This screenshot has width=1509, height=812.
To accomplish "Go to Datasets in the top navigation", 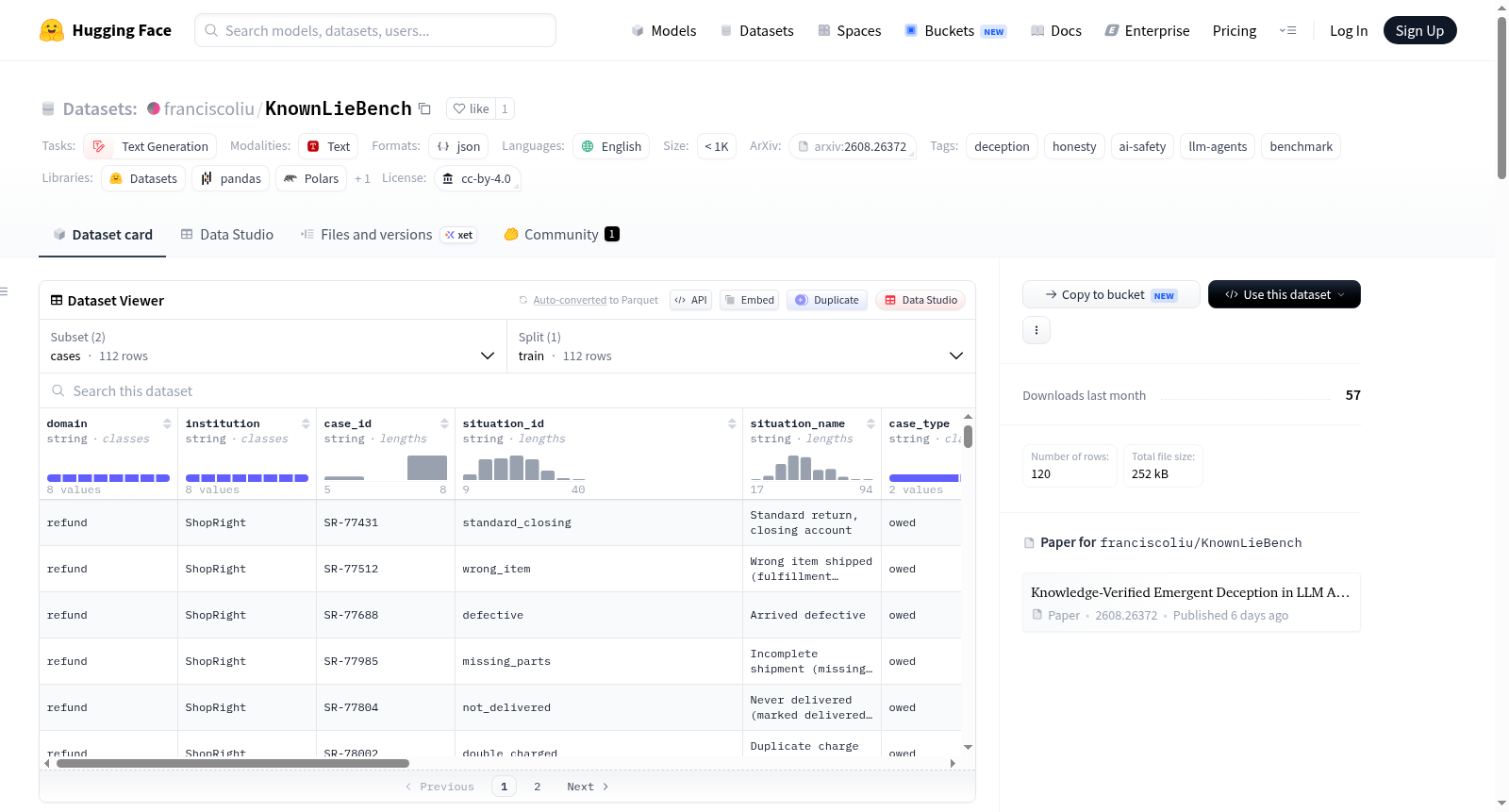I will tap(756, 30).
